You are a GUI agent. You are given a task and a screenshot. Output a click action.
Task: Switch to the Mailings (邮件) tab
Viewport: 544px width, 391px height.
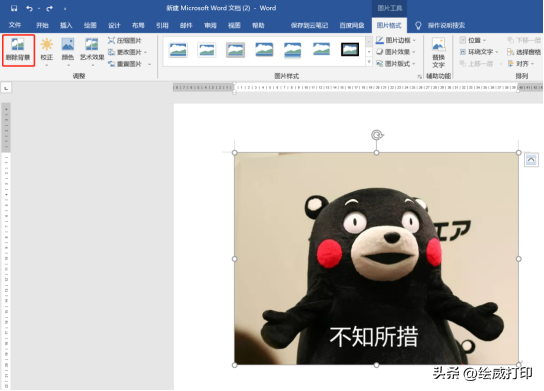tap(186, 25)
